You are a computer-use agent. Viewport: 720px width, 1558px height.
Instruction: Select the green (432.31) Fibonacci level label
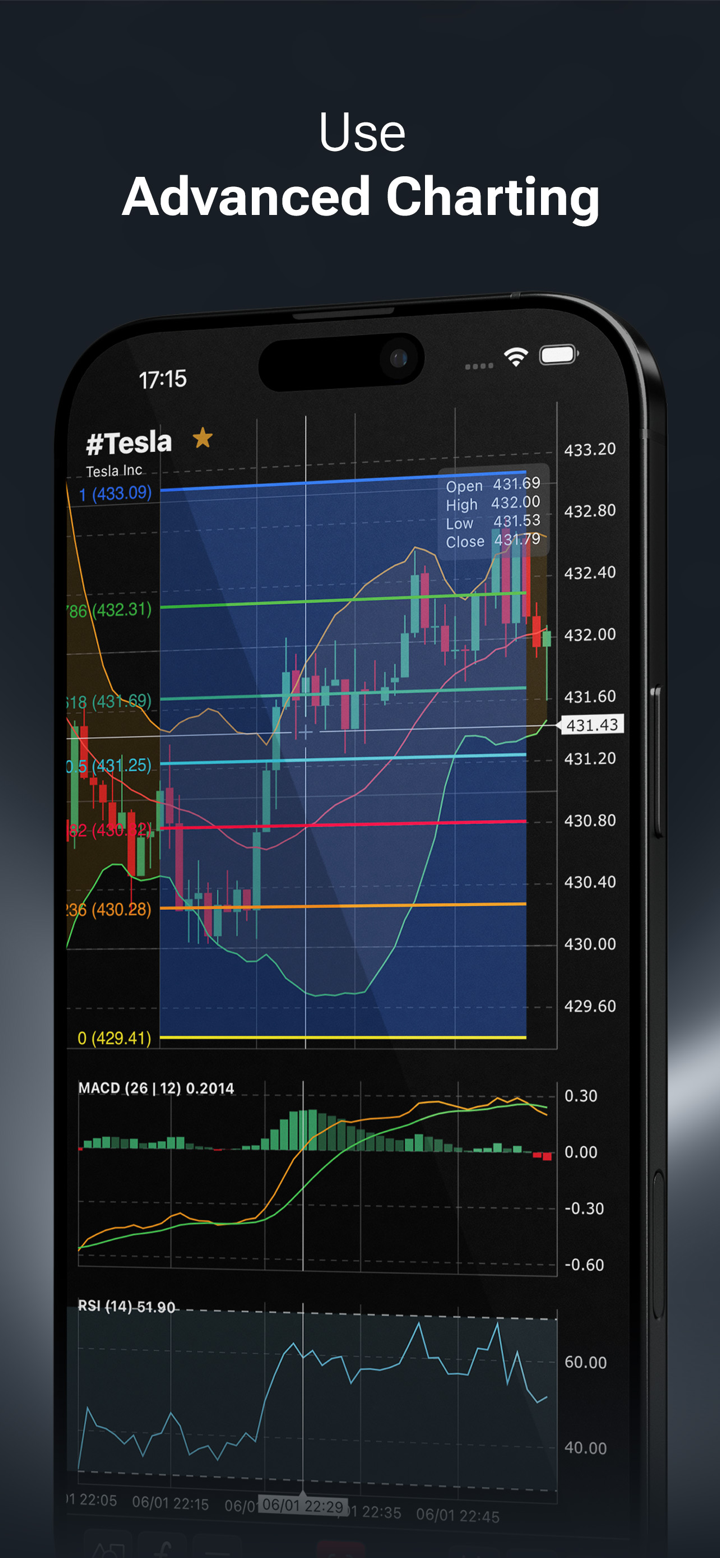pos(110,609)
